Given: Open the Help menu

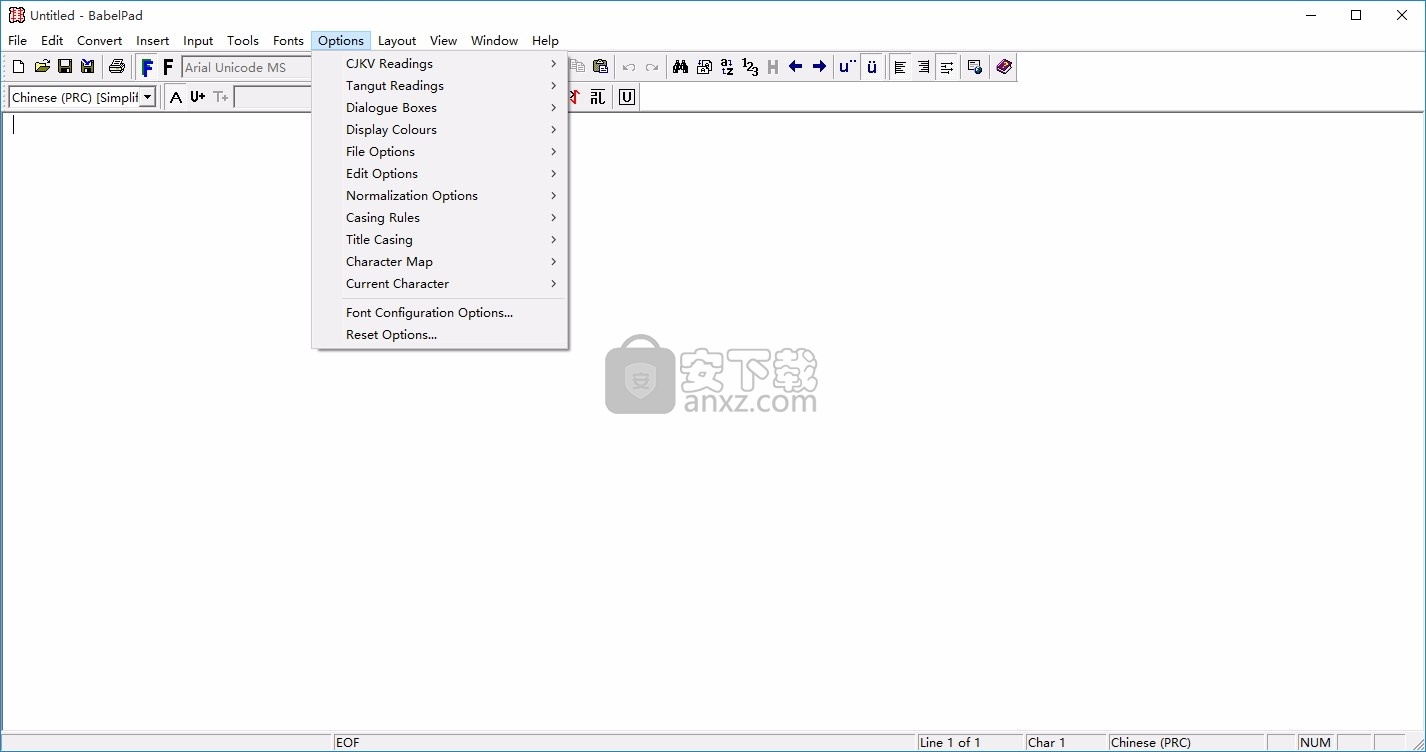Looking at the screenshot, I should (x=545, y=41).
